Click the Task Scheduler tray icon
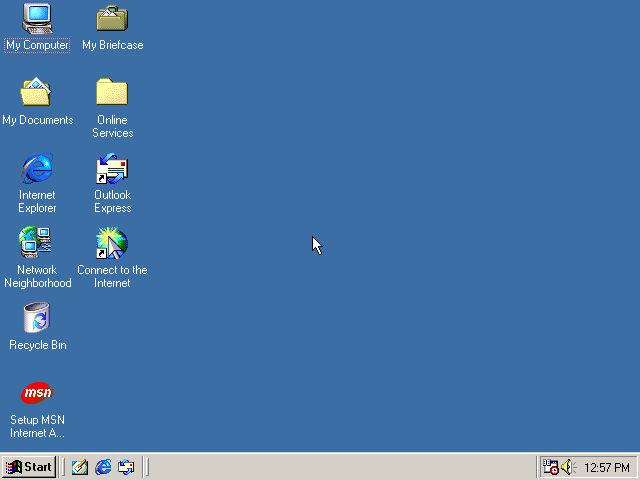Screen dimensions: 640x480 [550, 467]
